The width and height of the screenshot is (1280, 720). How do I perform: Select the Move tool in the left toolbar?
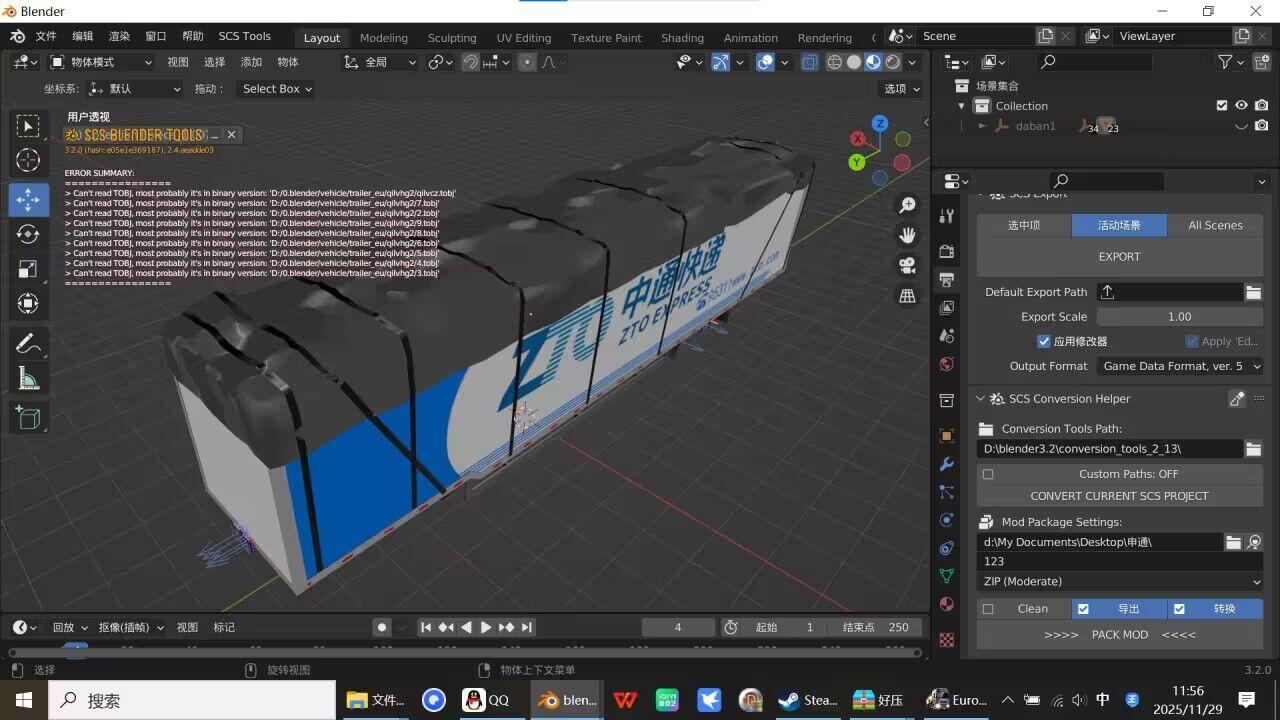pyautogui.click(x=28, y=199)
